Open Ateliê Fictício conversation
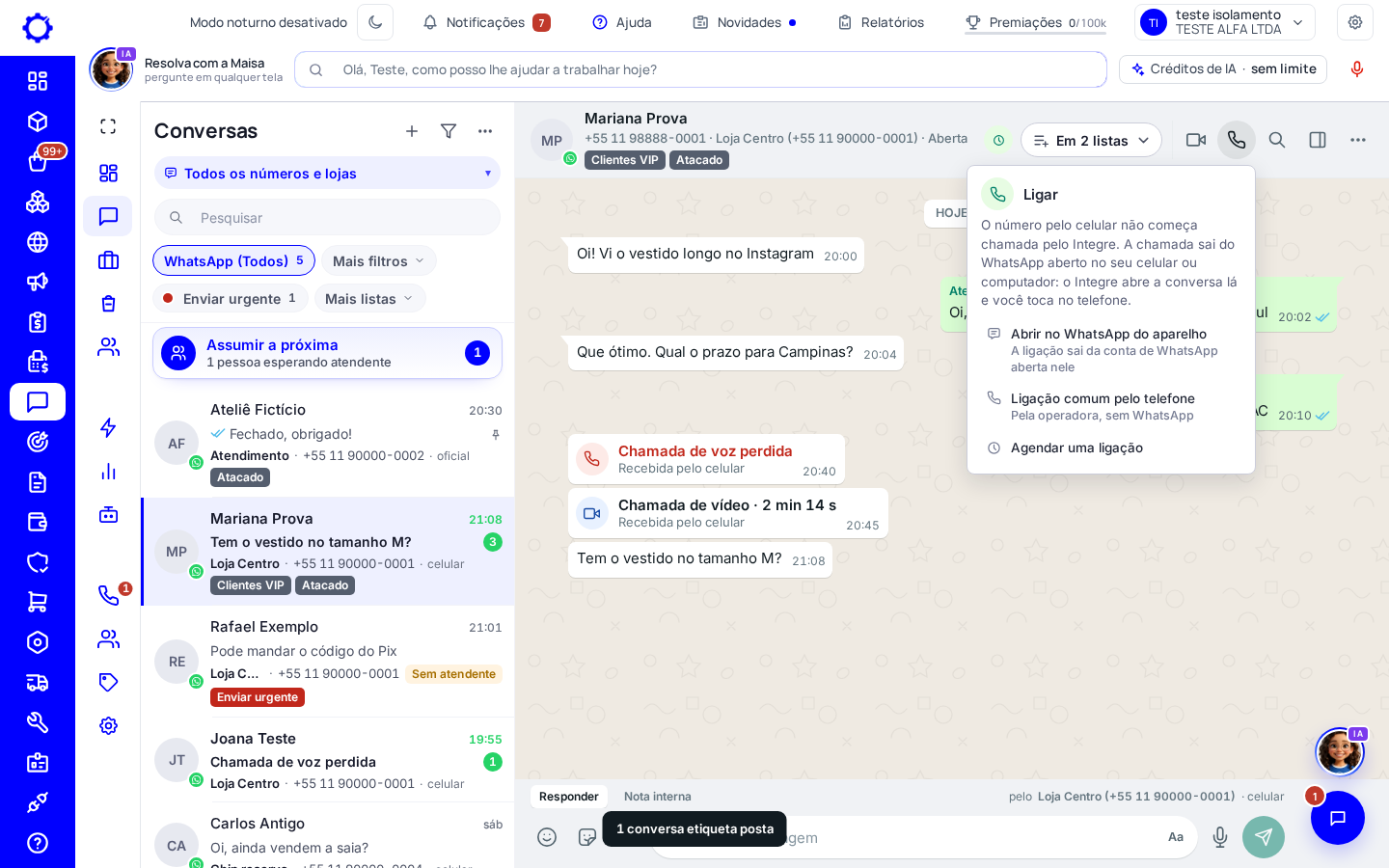This screenshot has height=868, width=1389. [327, 444]
